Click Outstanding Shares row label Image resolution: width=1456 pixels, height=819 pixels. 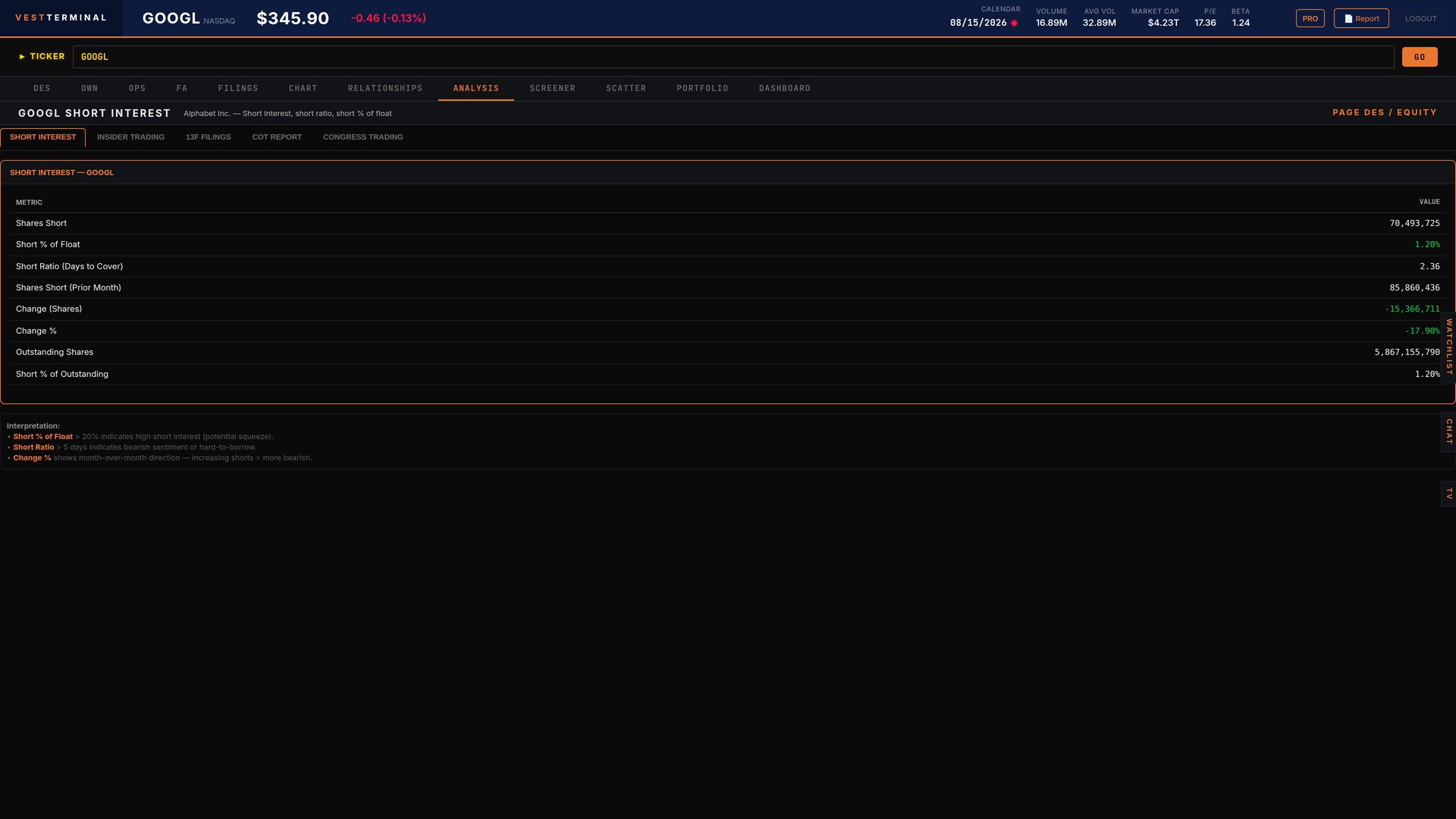click(55, 352)
